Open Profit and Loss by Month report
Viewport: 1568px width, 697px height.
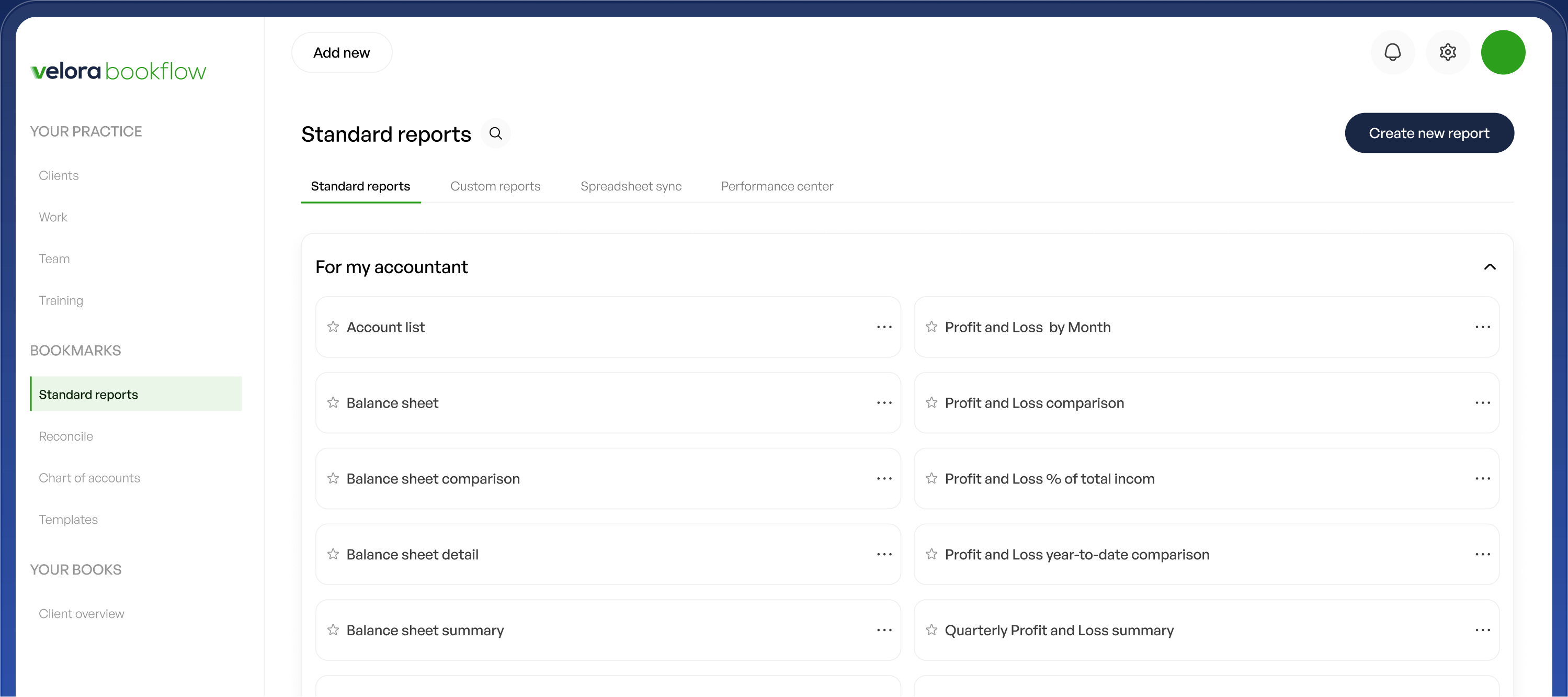pos(1206,328)
